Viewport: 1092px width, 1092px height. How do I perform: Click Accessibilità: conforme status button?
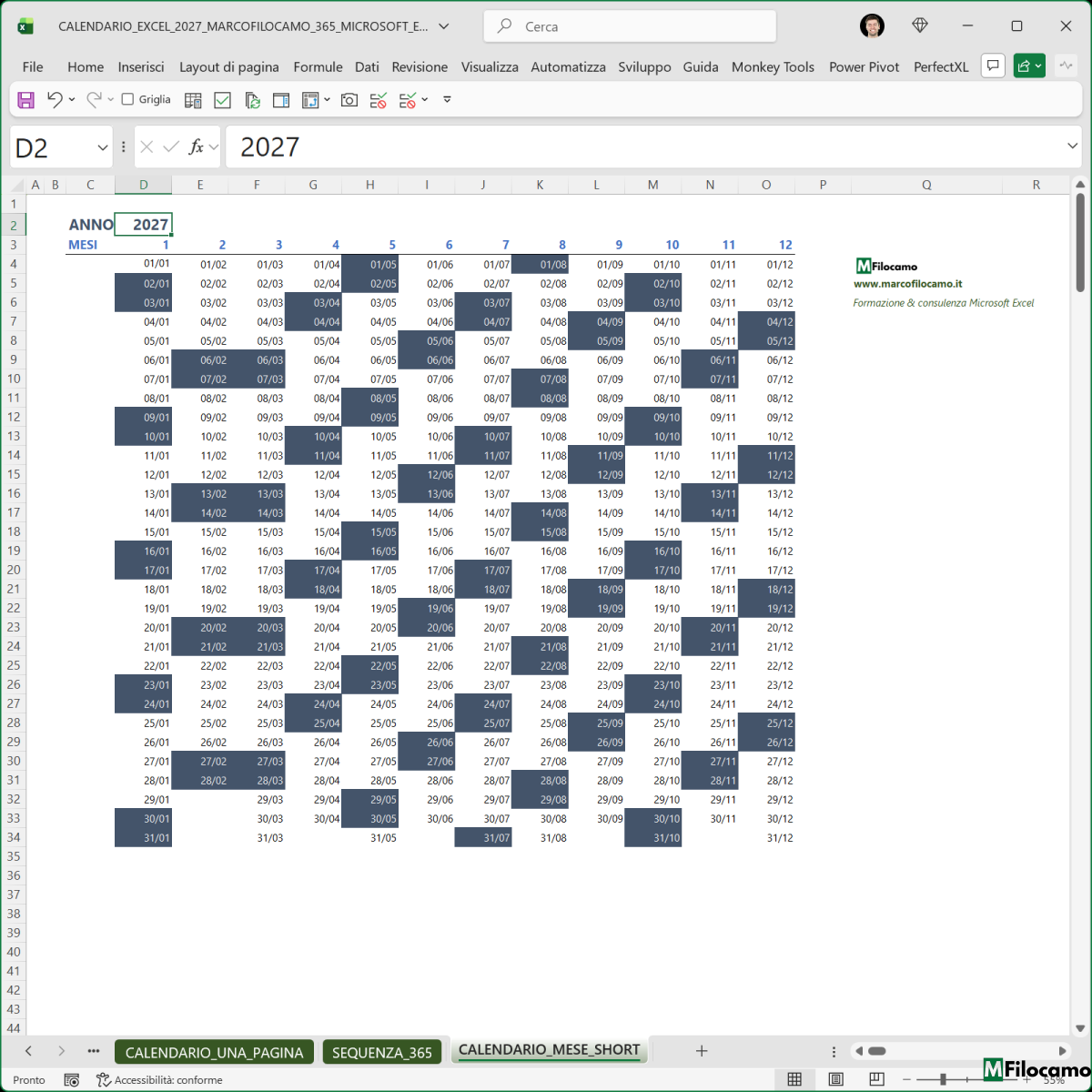[160, 1080]
